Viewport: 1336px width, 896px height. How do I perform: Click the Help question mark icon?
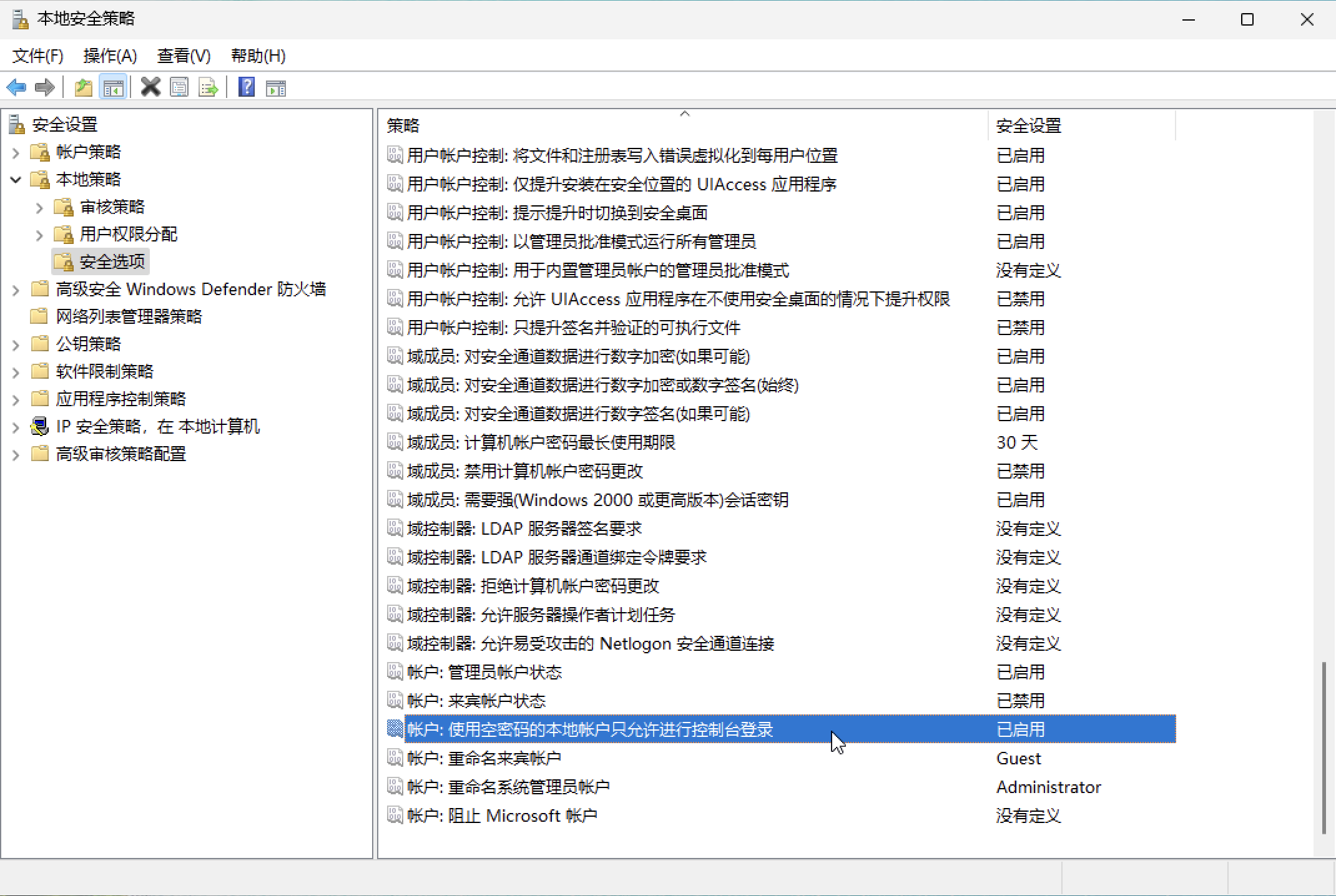(247, 87)
